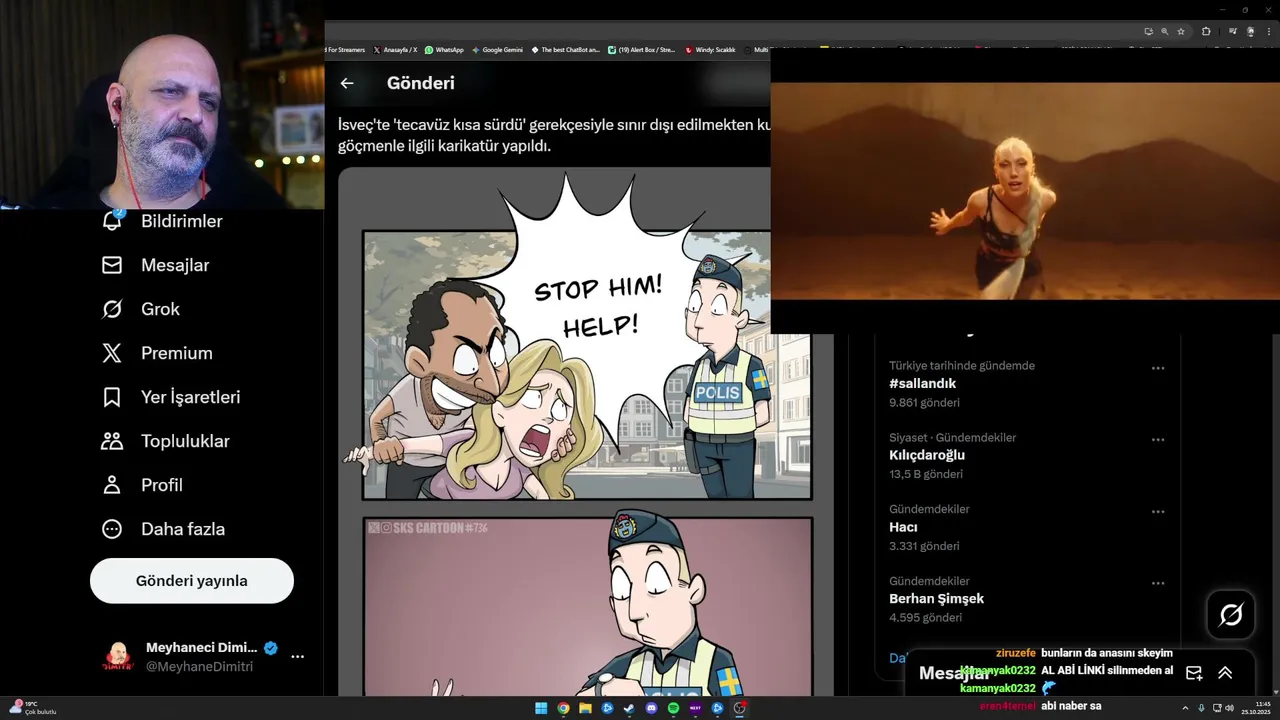1280x720 pixels.
Task: Click the X Premium logo icon
Action: pos(112,353)
